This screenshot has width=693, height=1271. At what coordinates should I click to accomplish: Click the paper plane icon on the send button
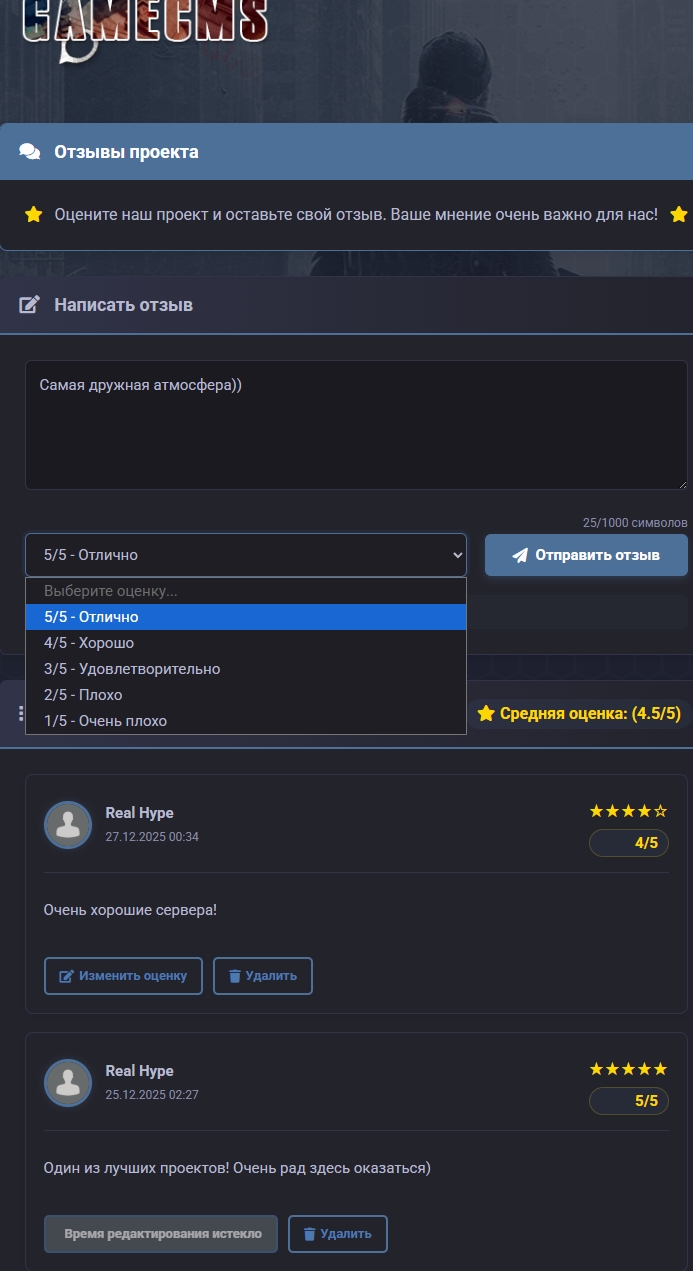(x=520, y=556)
